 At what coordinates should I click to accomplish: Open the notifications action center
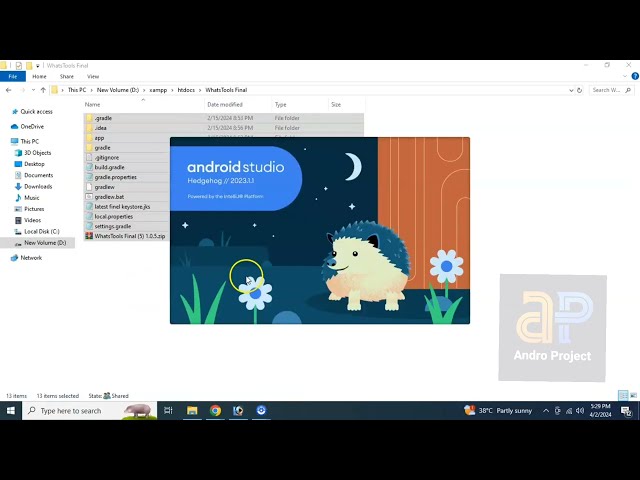tap(626, 411)
